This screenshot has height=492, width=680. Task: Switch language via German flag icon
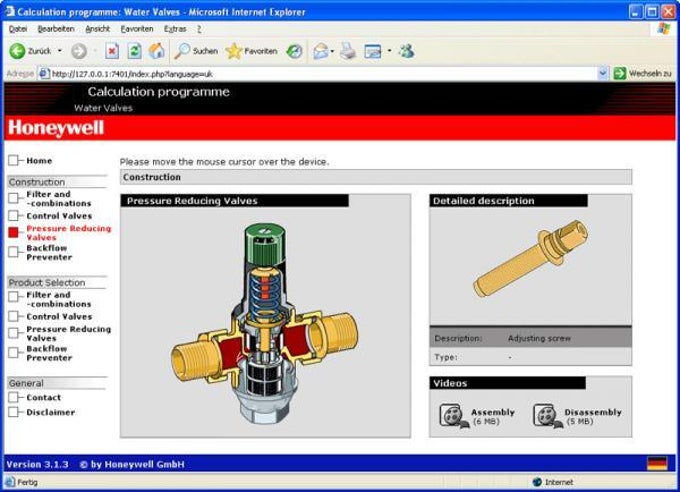[657, 463]
